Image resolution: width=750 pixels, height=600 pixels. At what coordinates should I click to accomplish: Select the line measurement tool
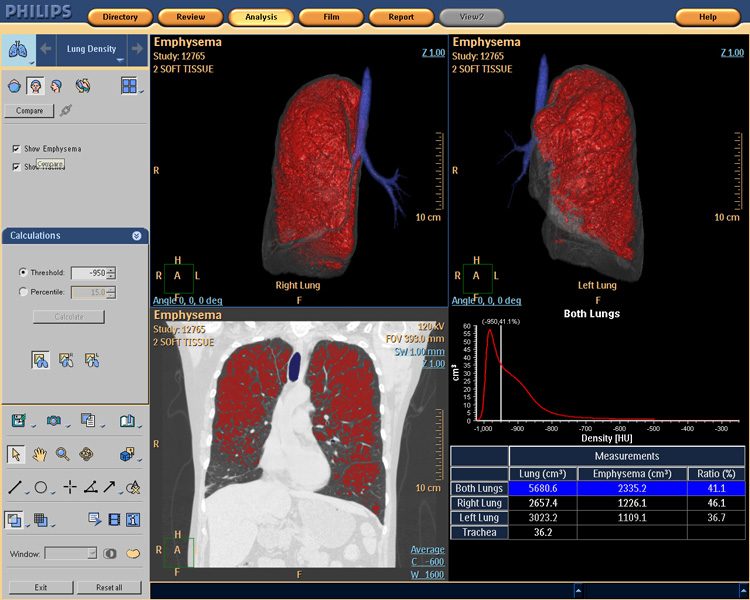[15, 488]
